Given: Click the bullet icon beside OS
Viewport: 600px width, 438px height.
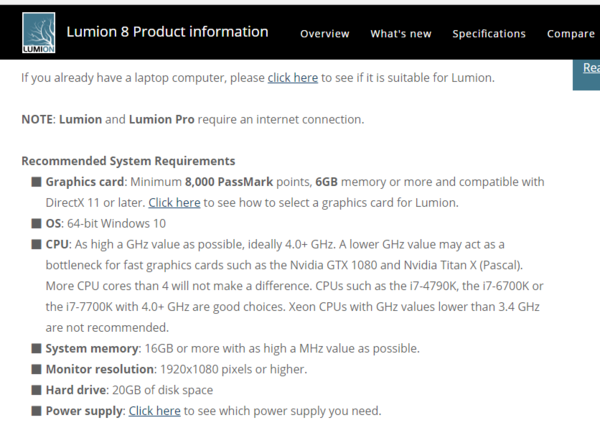Looking at the screenshot, I should 36,224.
